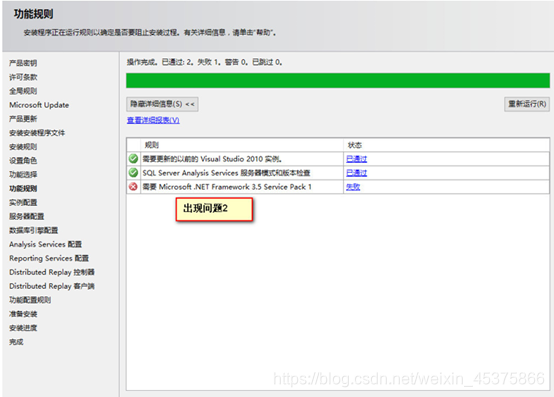
Task: Select the 设置角色 step in sidebar
Action: point(23,160)
